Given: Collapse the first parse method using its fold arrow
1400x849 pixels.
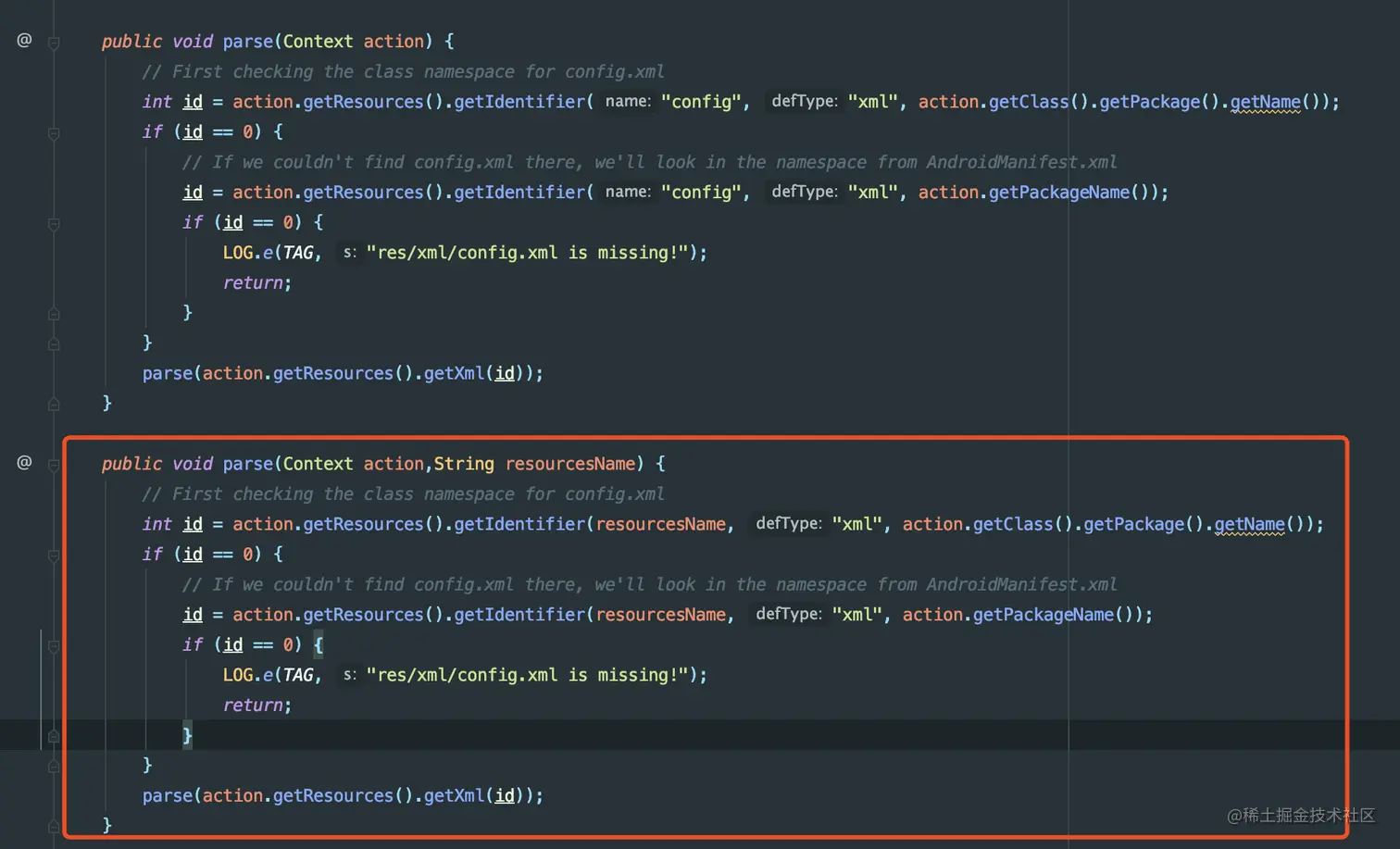Looking at the screenshot, I should 53,41.
